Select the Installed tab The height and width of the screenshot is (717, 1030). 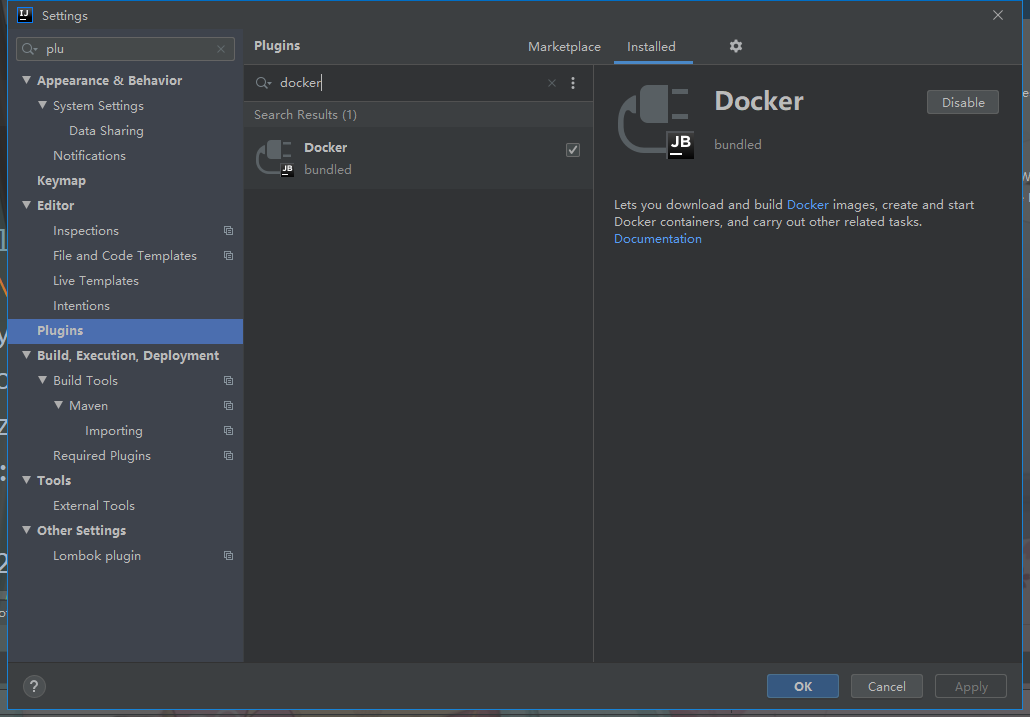[x=652, y=46]
